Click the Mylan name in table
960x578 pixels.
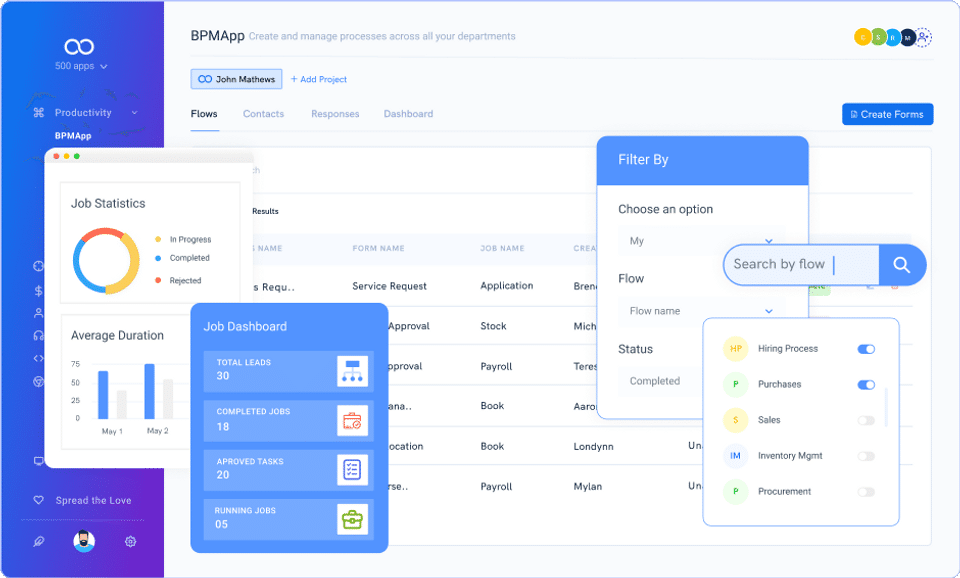pos(588,487)
